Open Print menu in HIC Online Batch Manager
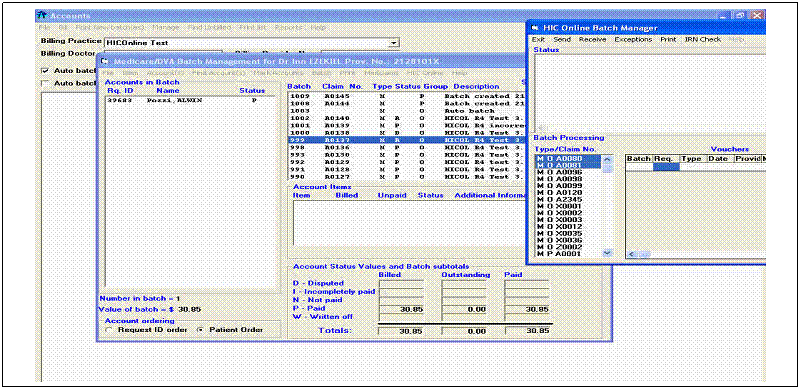The width and height of the screenshot is (801, 390). [668, 39]
